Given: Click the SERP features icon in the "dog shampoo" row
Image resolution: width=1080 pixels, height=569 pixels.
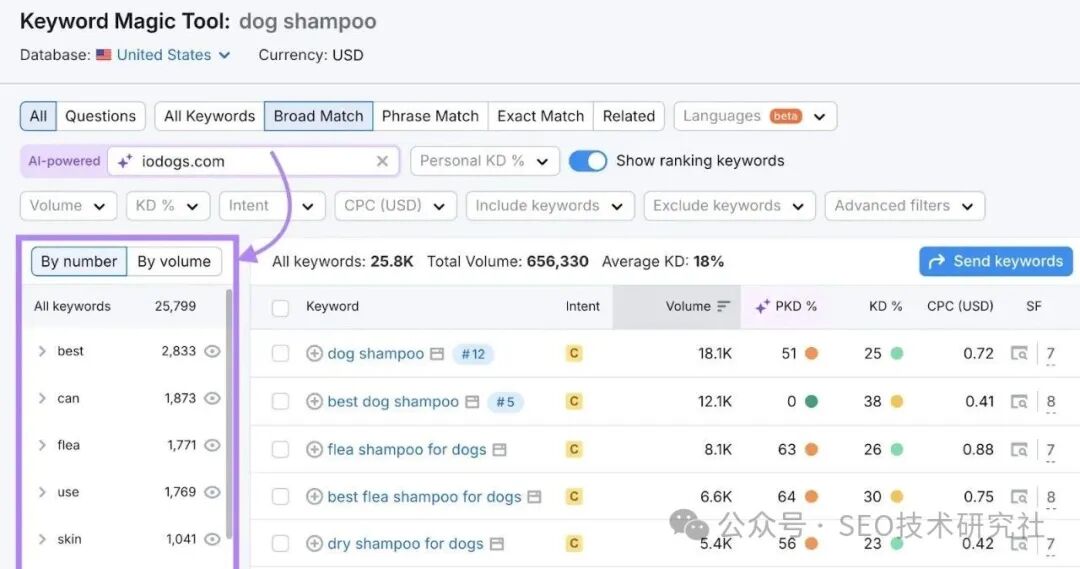Looking at the screenshot, I should [1019, 354].
